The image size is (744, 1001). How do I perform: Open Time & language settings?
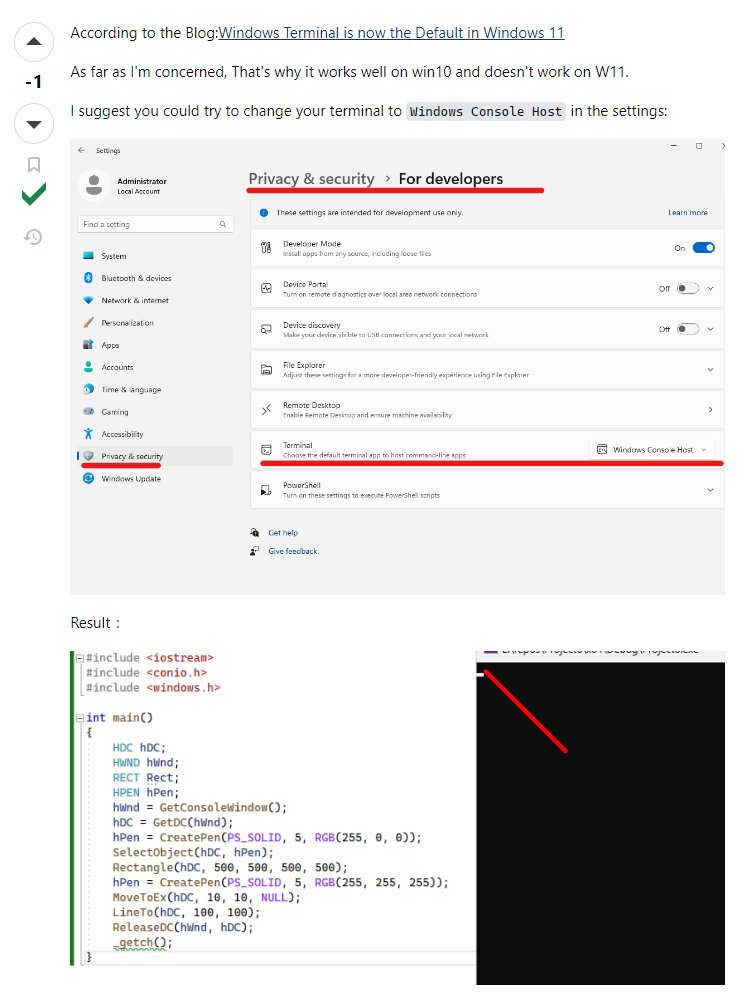[131, 390]
